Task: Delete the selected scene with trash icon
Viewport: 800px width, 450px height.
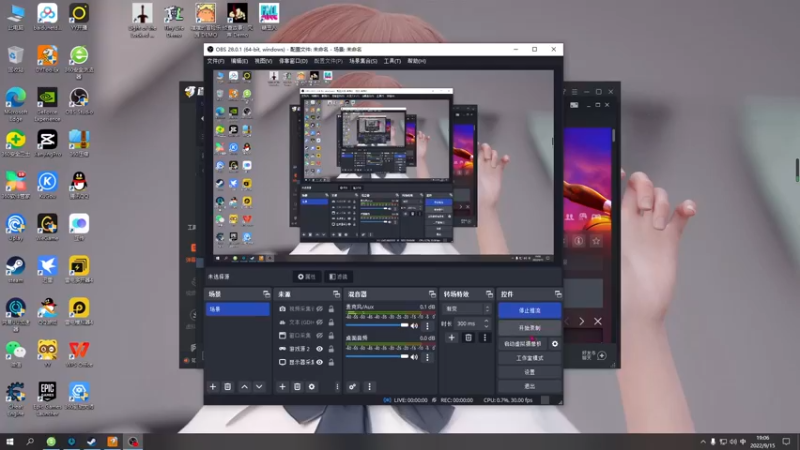Action: click(228, 387)
